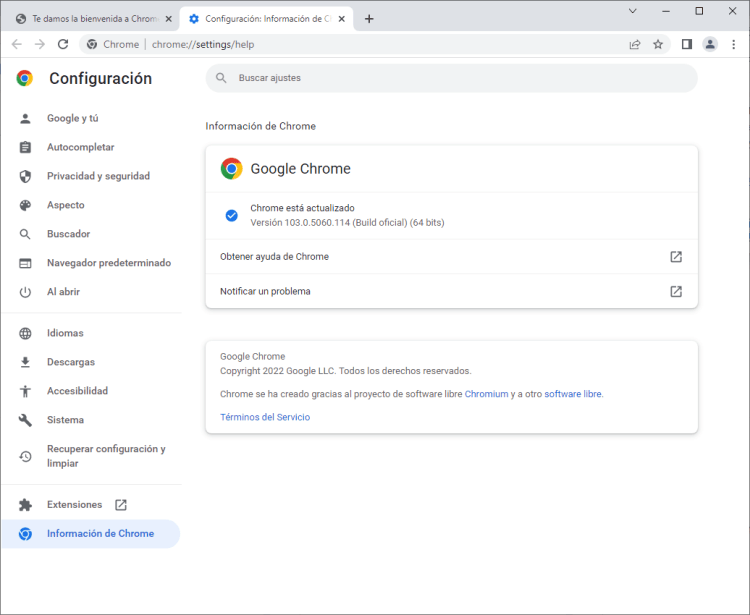The height and width of the screenshot is (615, 750).
Task: Click the reload page icon
Action: (63, 44)
